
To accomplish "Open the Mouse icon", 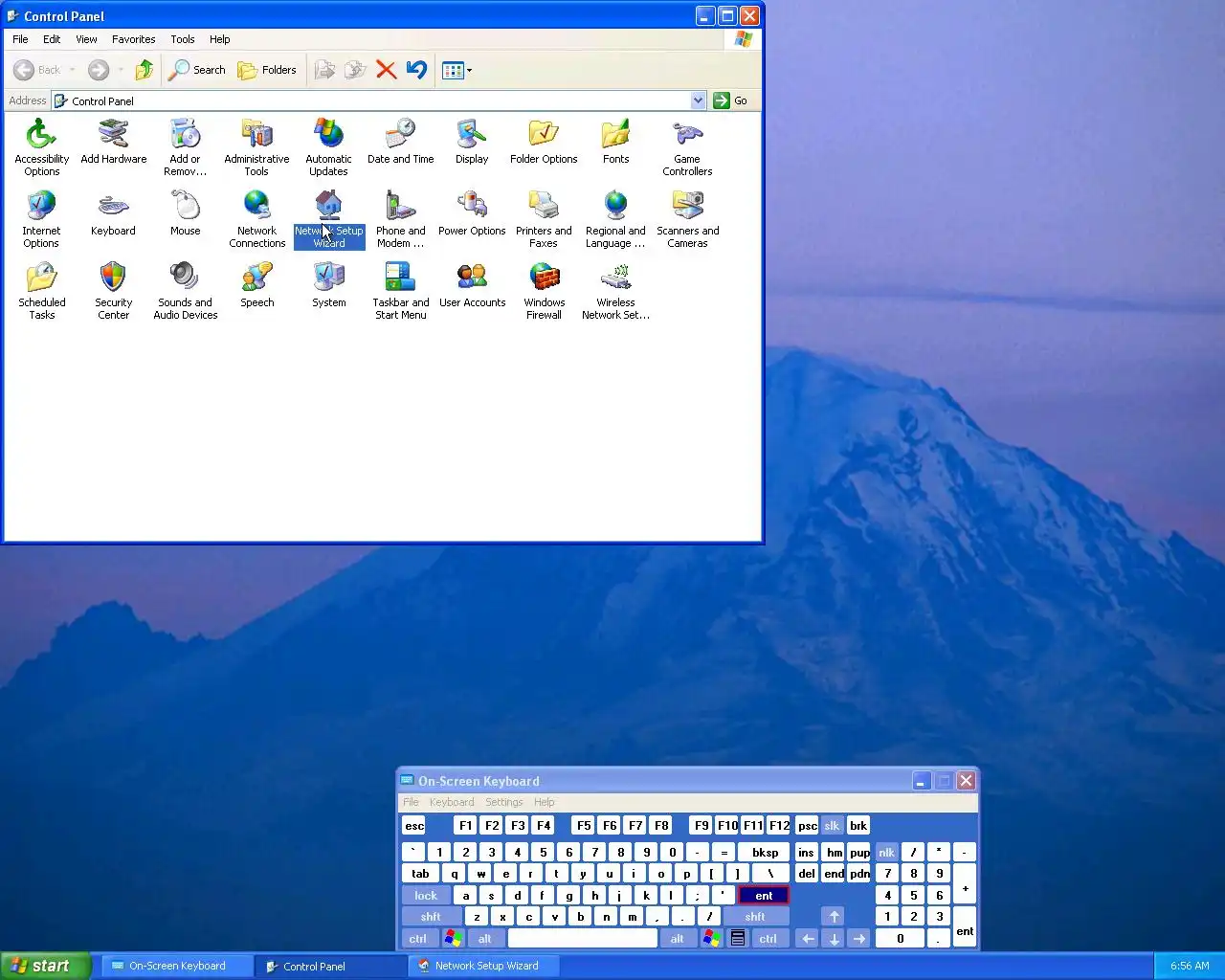I will tap(185, 213).
